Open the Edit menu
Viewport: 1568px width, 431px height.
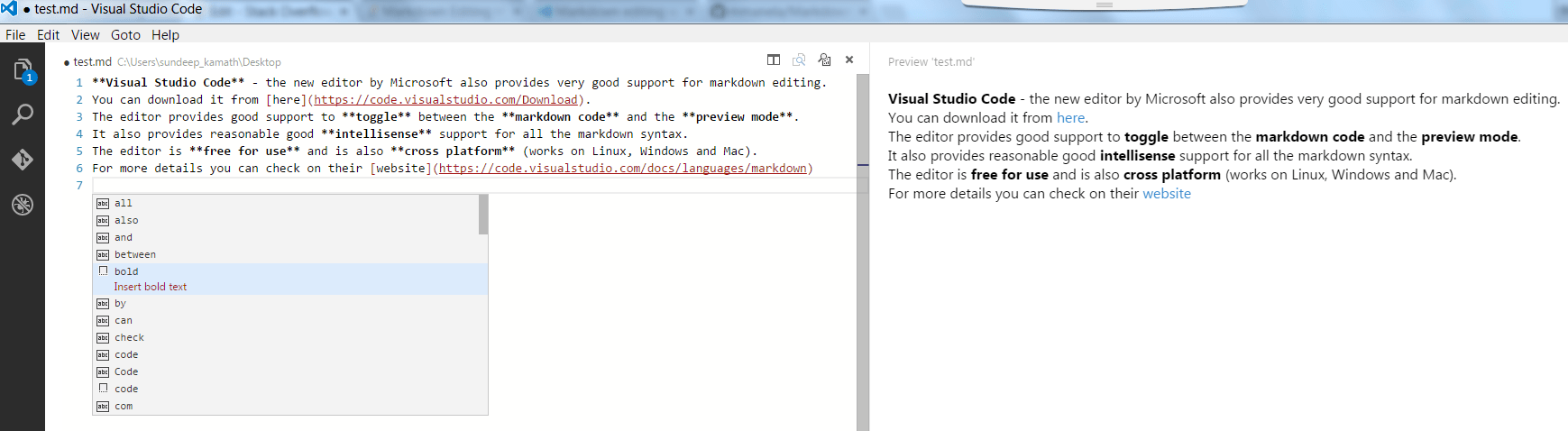[x=48, y=34]
